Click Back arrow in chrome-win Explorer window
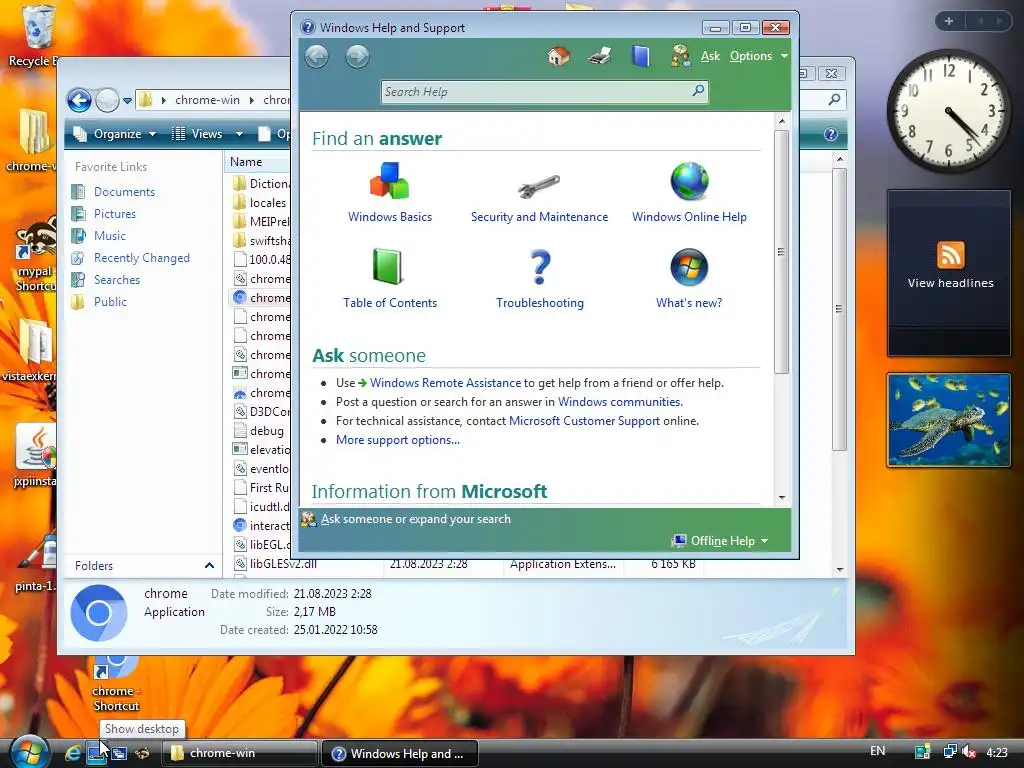 point(79,101)
